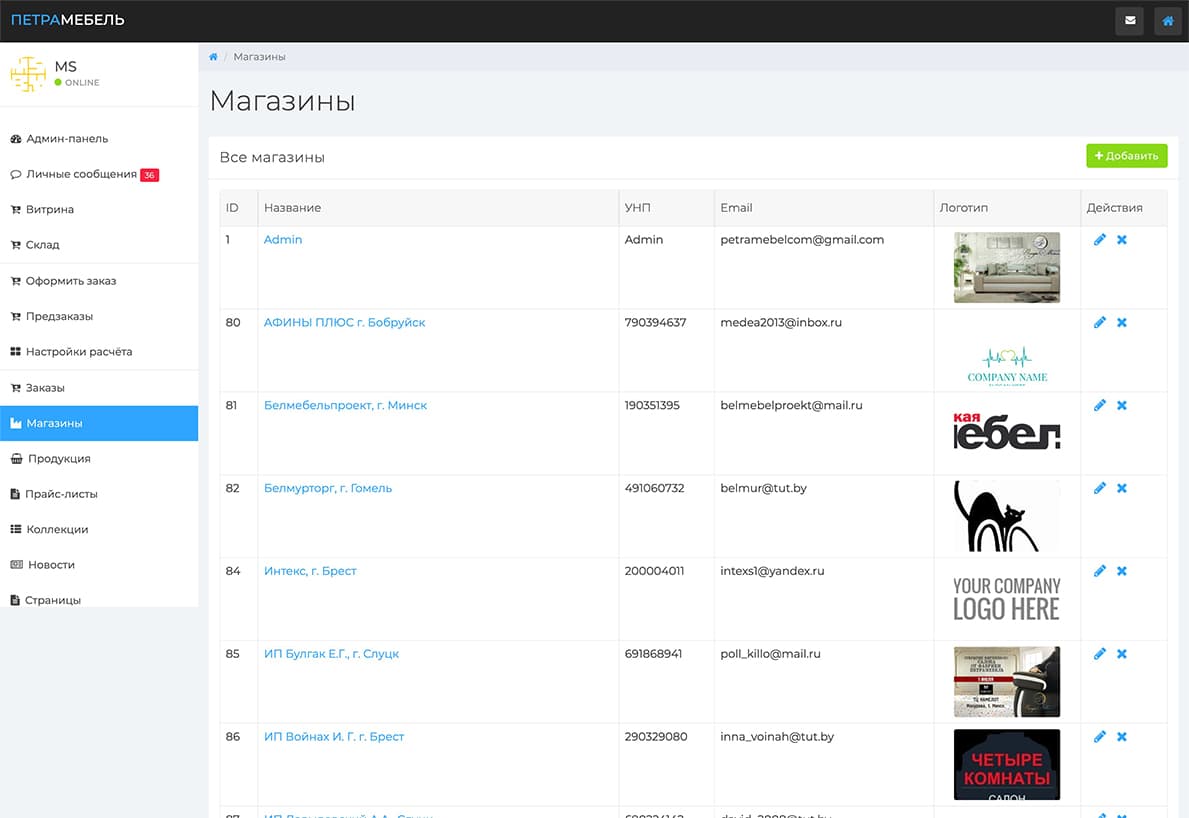The height and width of the screenshot is (818, 1189).
Task: Open messages via the envelope icon
Action: coord(1129,20)
